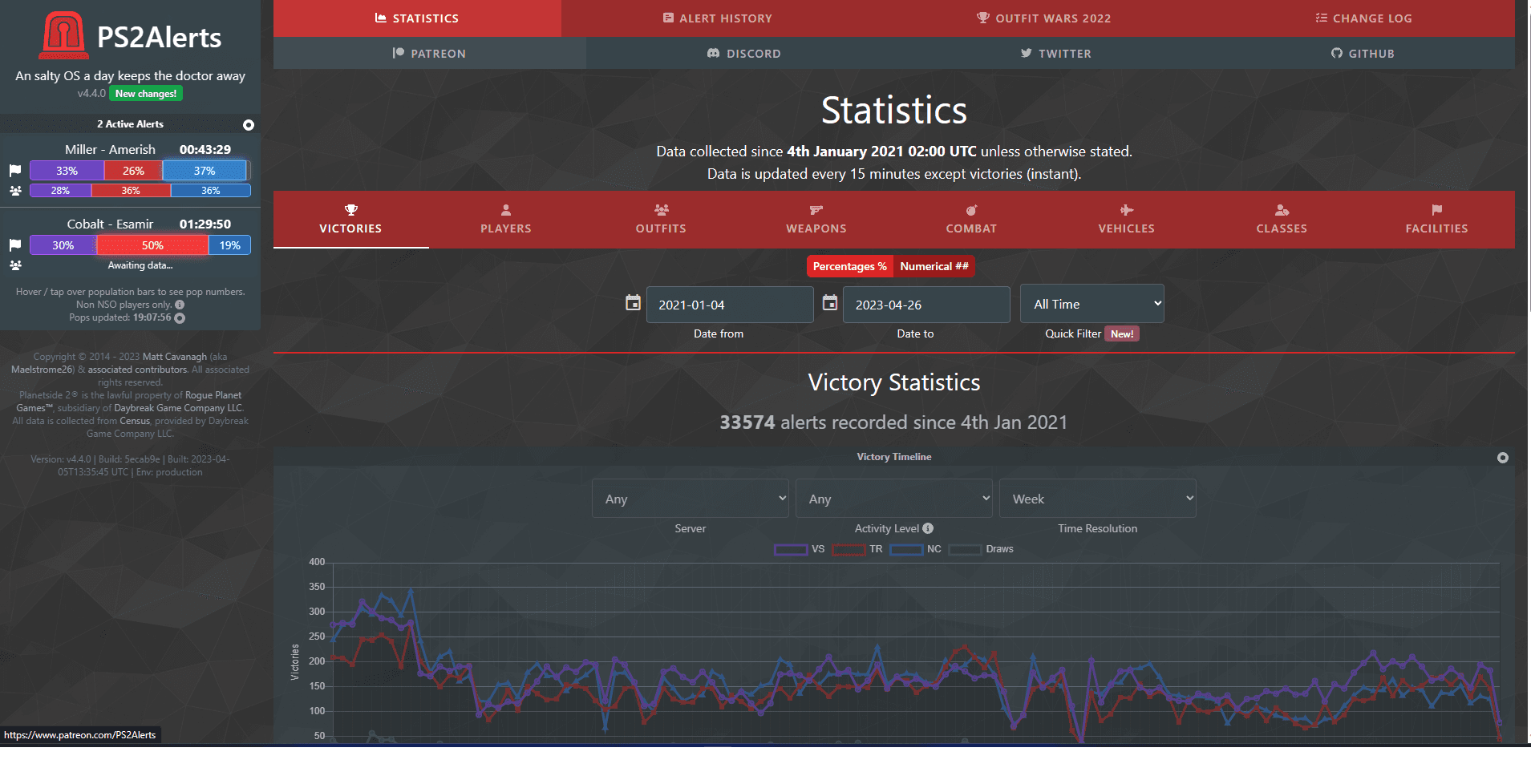Open the All Time quick filter dropdown
Image resolution: width=1531 pixels, height=784 pixels.
1092,304
